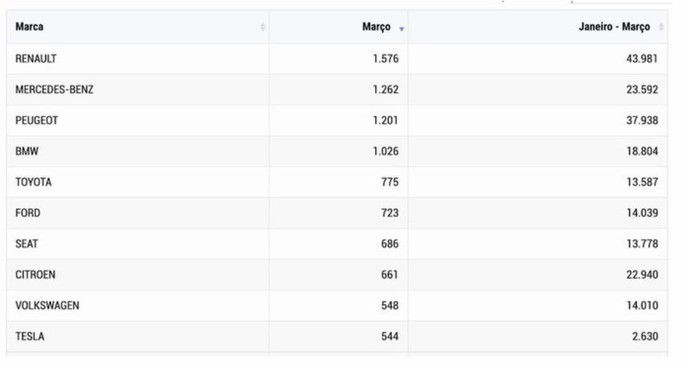This screenshot has width=685, height=366.
Task: Click the descending sort arrow beside Março
Action: [x=401, y=29]
